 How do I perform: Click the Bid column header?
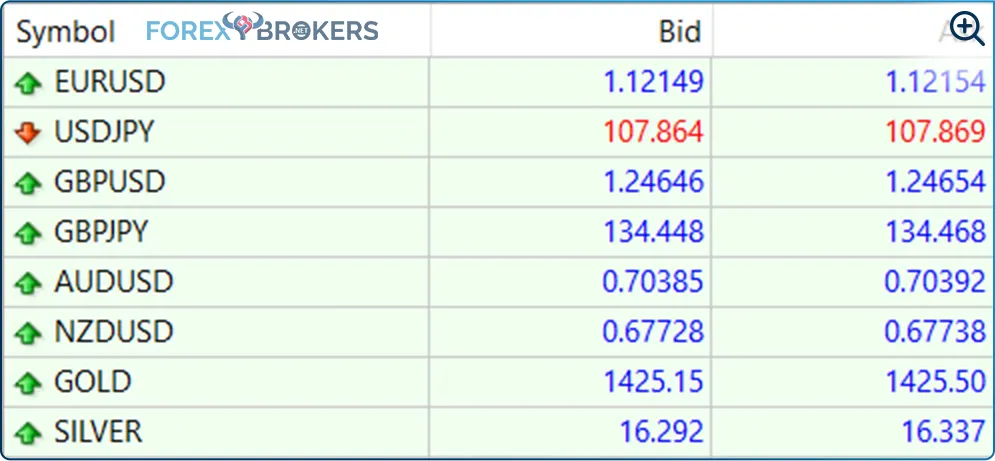[x=679, y=32]
